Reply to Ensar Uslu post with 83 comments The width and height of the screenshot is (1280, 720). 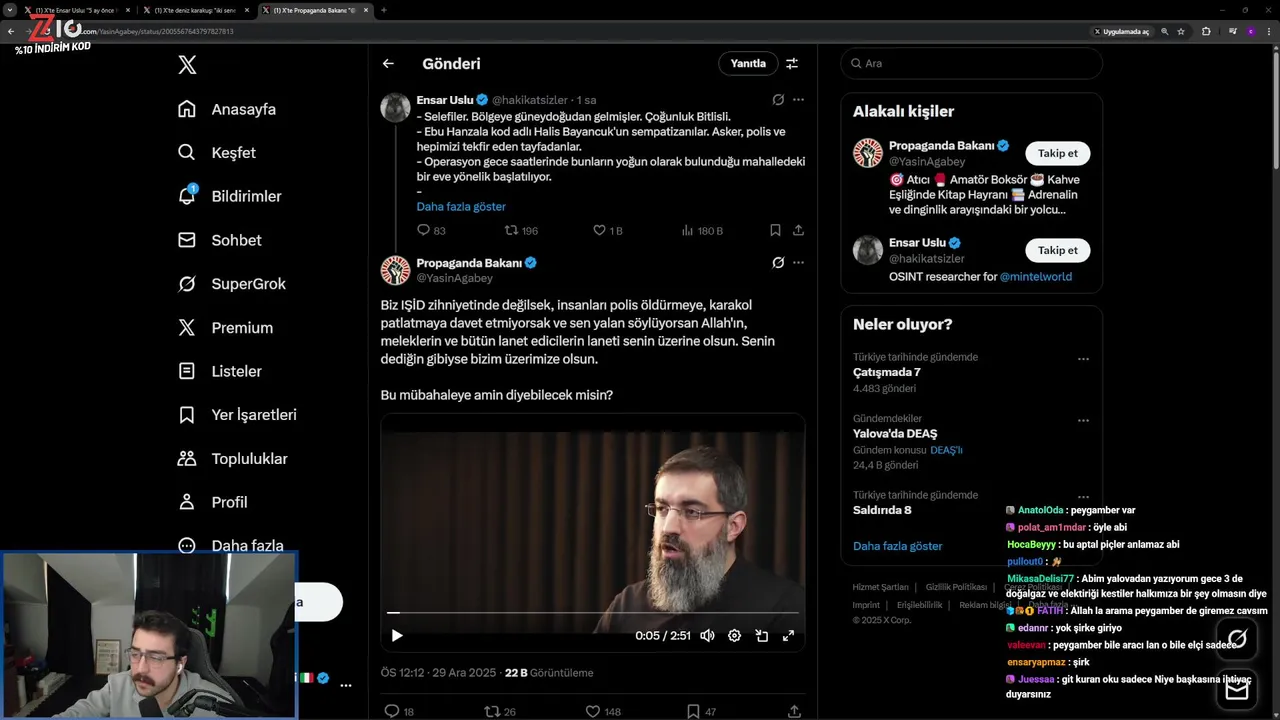tap(431, 230)
